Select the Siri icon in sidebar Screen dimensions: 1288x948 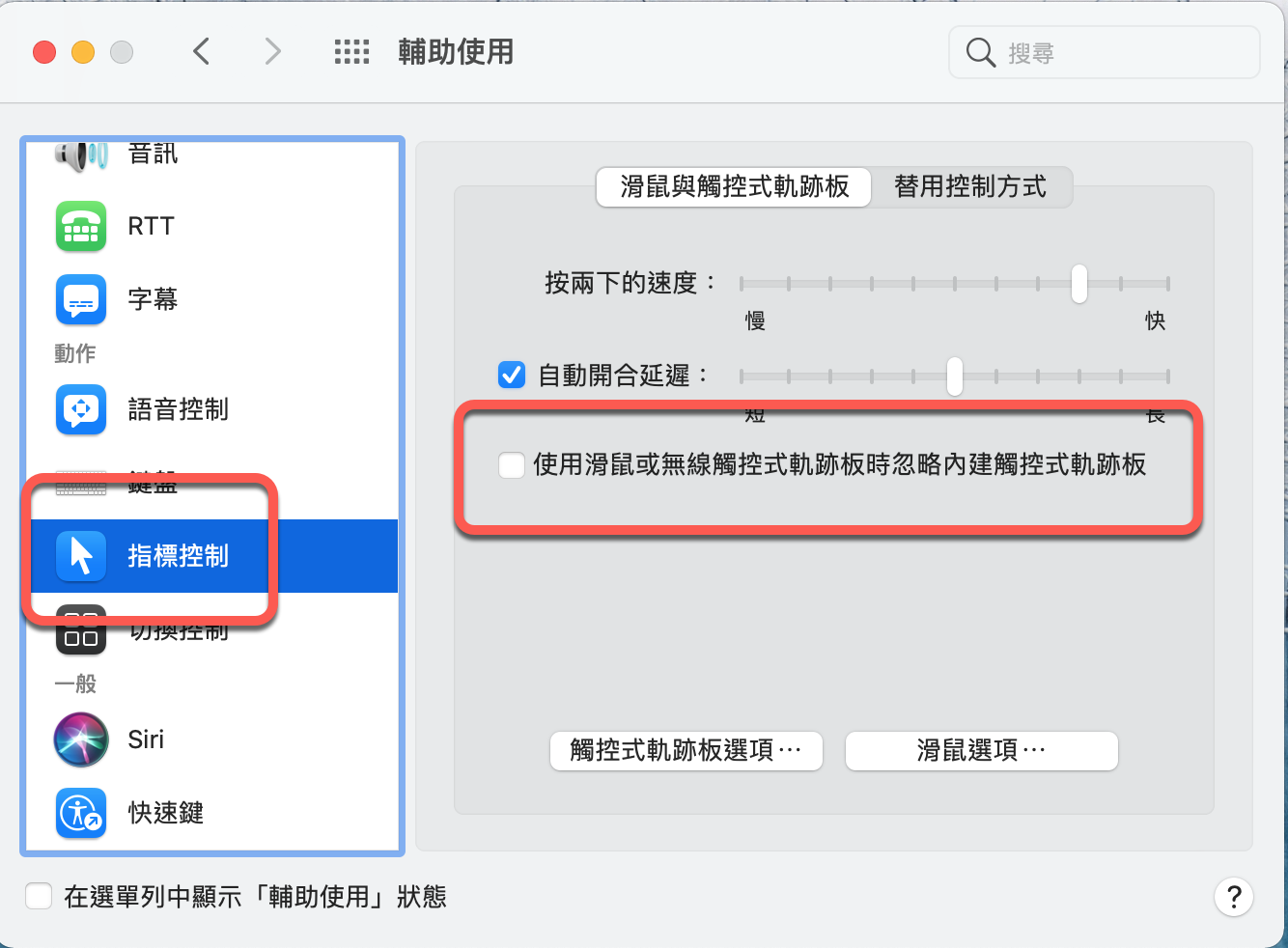[81, 739]
